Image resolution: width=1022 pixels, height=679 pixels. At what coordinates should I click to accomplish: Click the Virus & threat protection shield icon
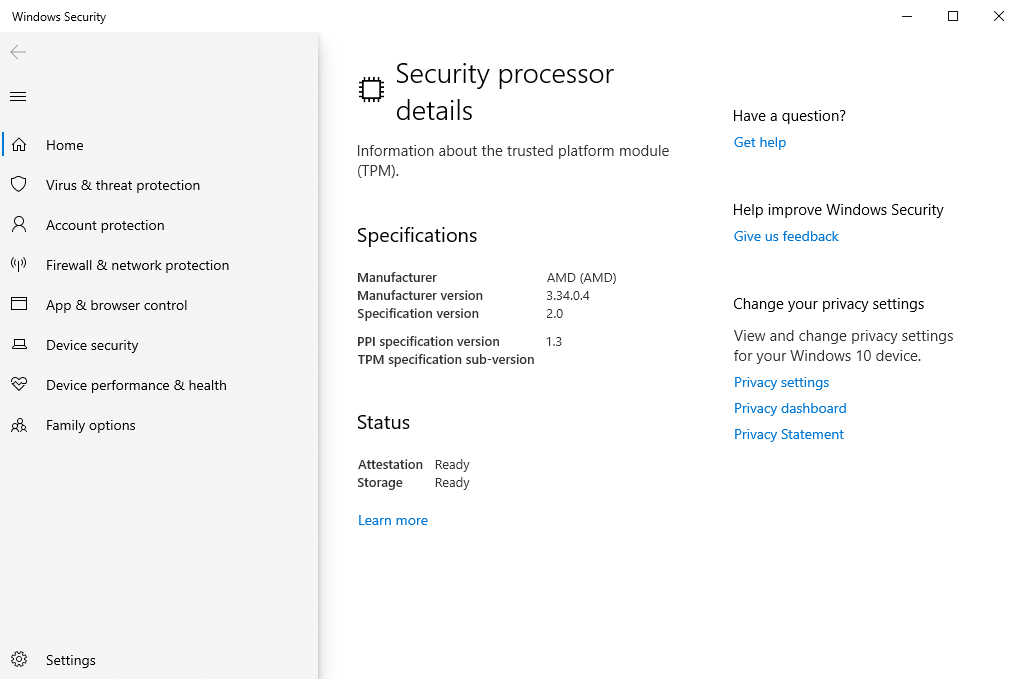[x=18, y=185]
